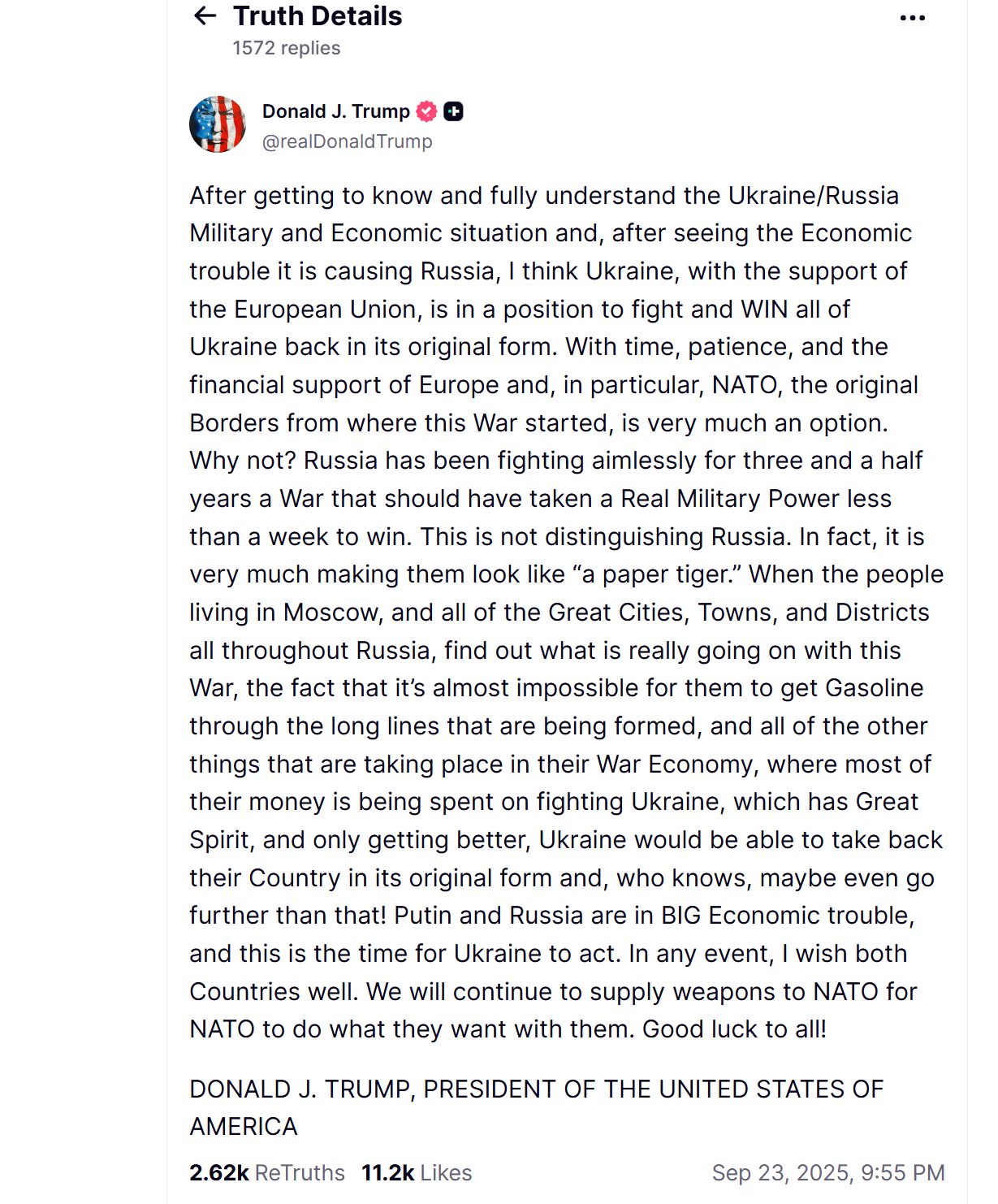
Task: Click the Truth Details page heading
Action: (318, 16)
